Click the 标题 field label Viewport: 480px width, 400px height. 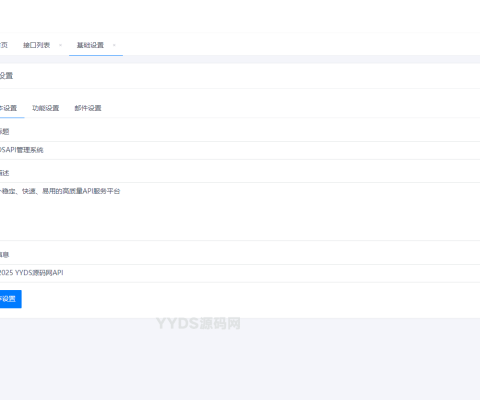coord(4,132)
